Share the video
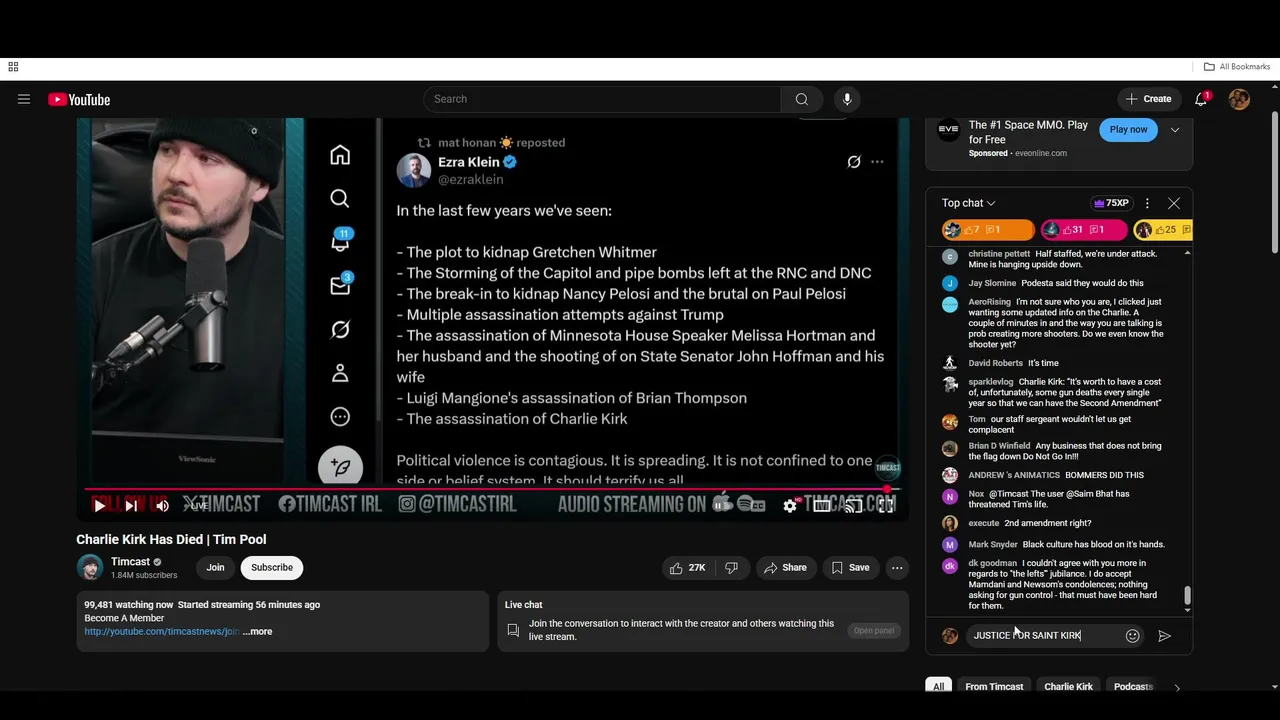Image resolution: width=1280 pixels, height=720 pixels. (785, 567)
